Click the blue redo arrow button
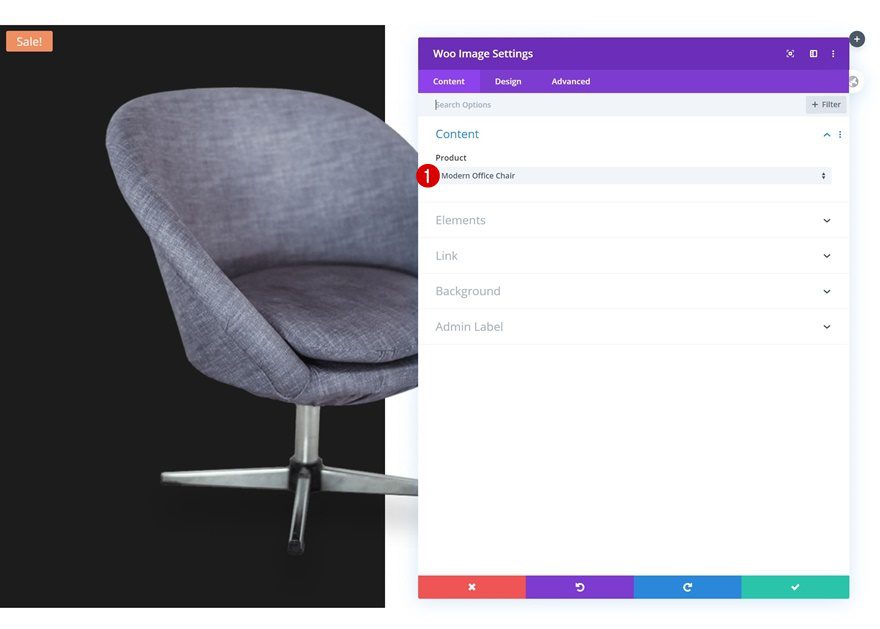The height and width of the screenshot is (629, 880). [688, 587]
